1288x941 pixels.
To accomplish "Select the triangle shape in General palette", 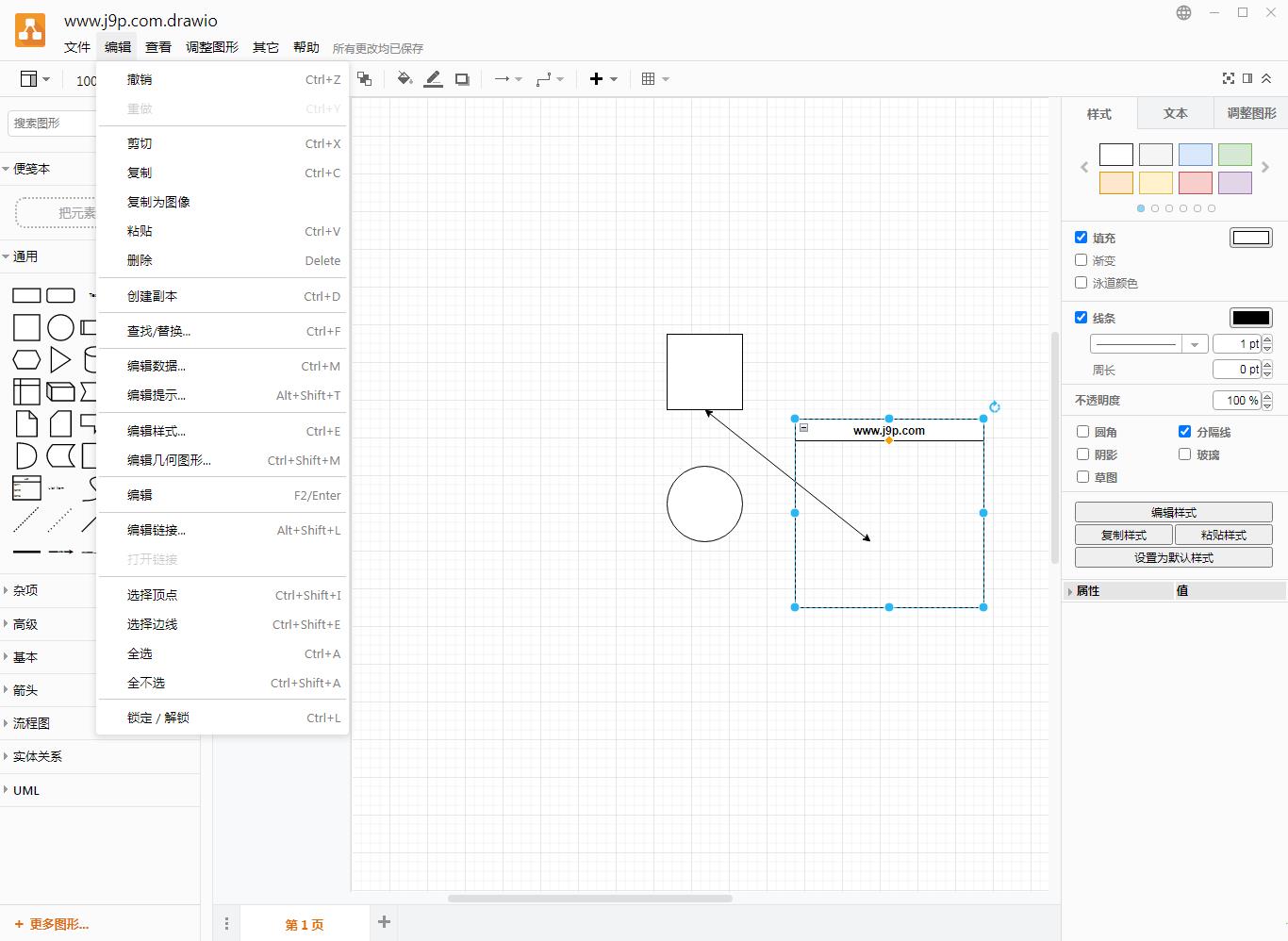I will [60, 359].
